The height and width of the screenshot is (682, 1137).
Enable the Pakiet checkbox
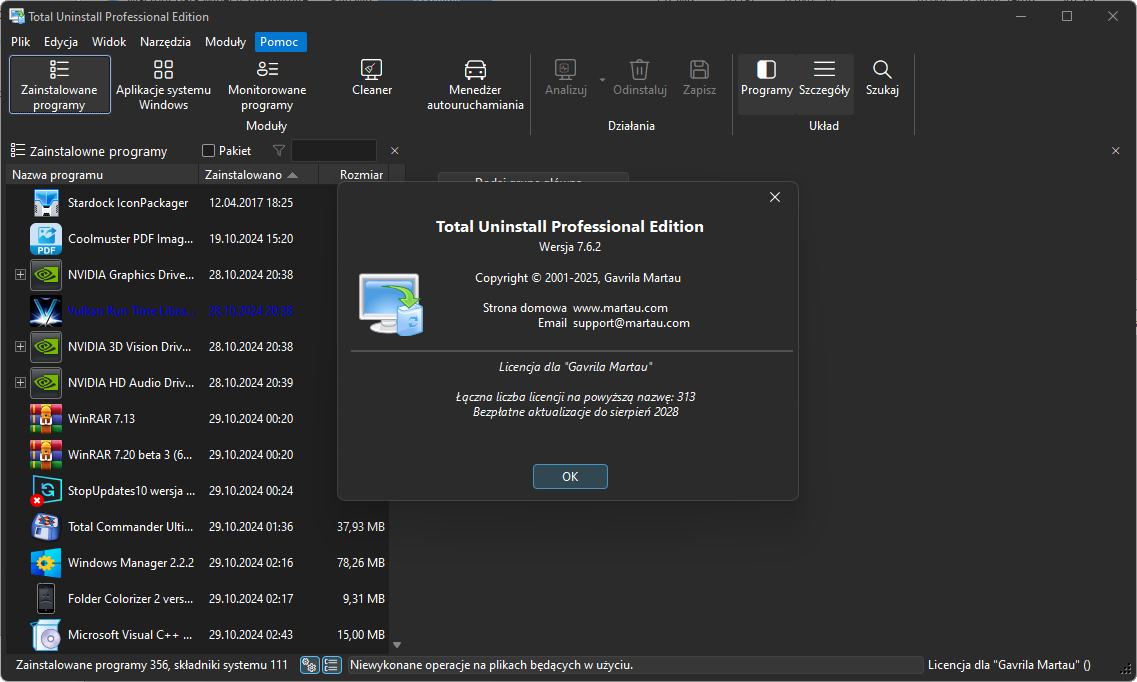click(208, 151)
